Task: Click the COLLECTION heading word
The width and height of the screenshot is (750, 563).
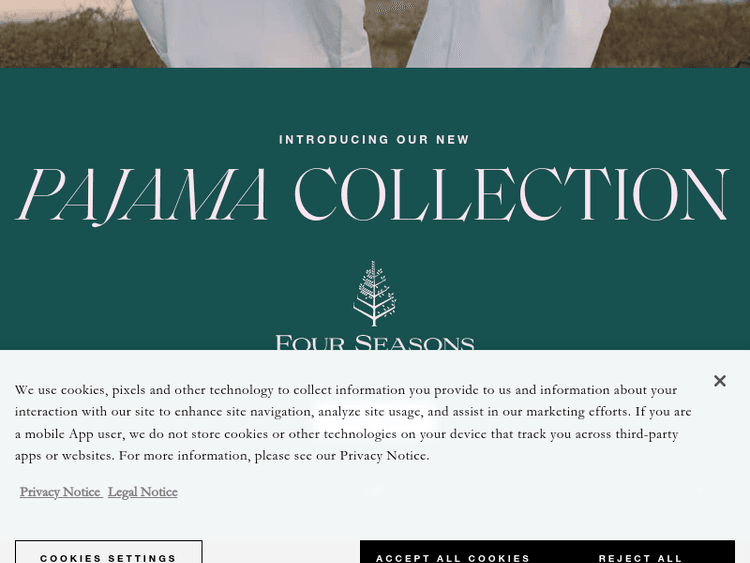Action: click(x=511, y=194)
